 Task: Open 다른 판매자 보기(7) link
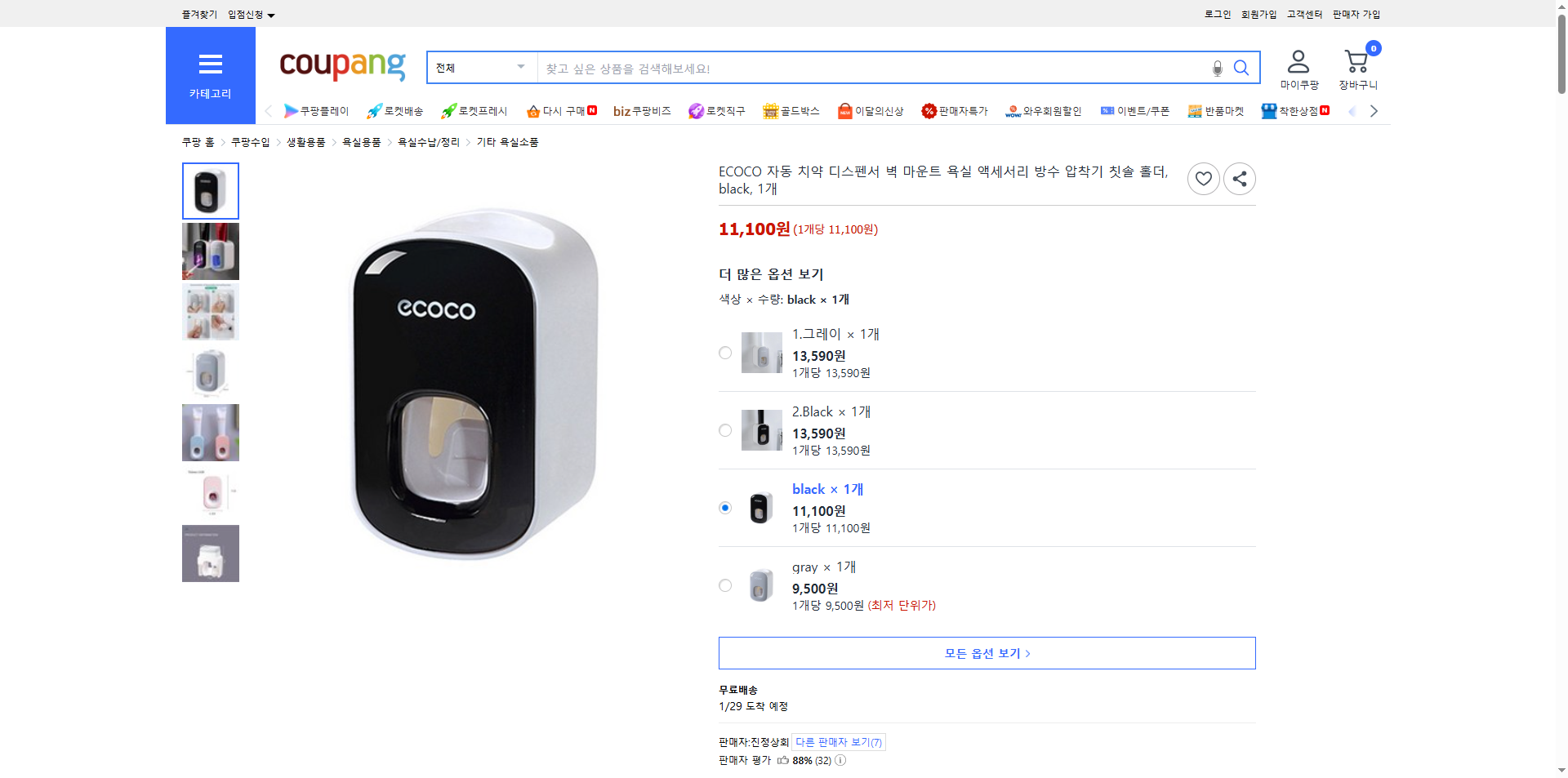tap(837, 741)
